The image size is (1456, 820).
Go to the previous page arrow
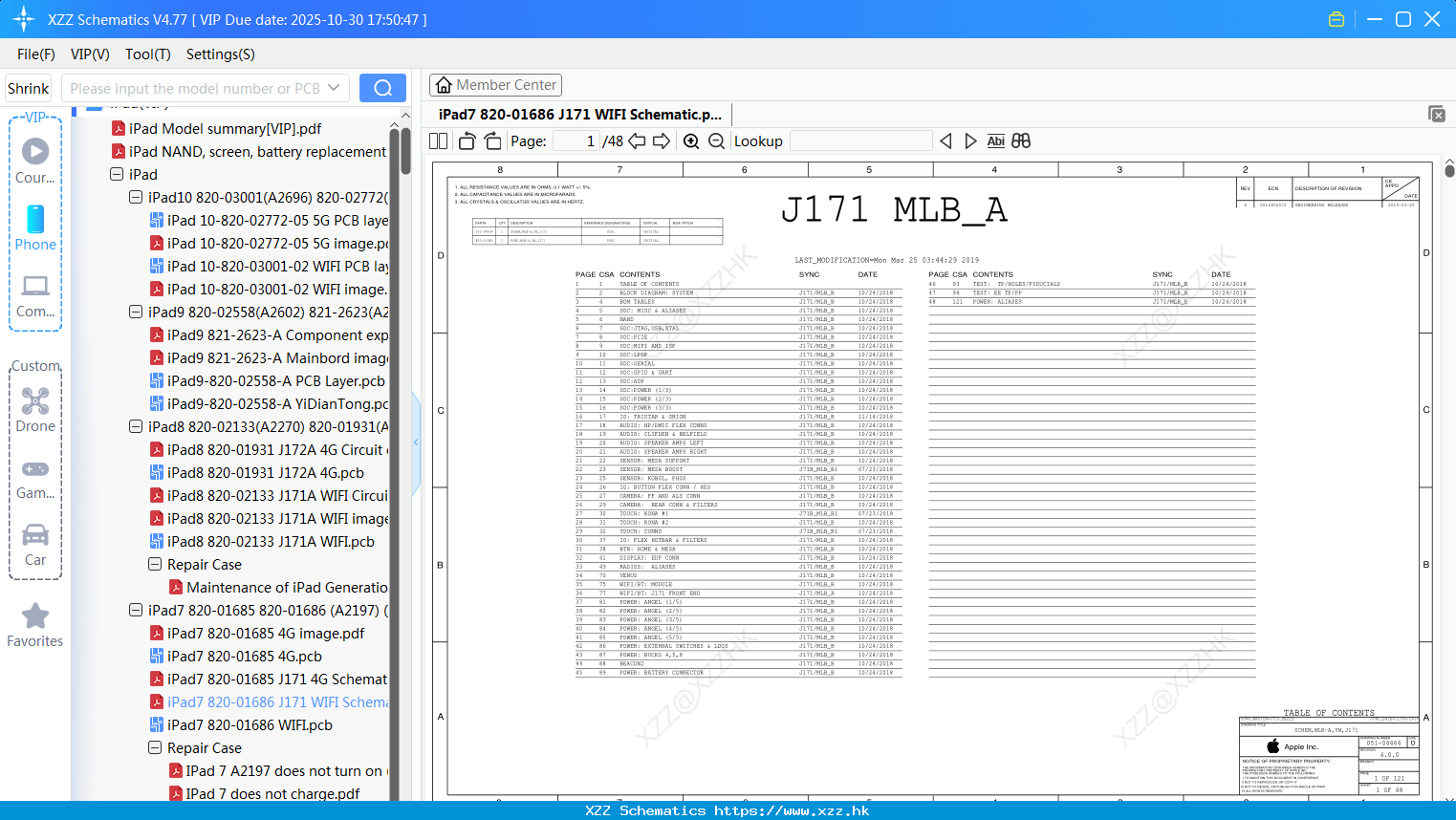[x=637, y=140]
